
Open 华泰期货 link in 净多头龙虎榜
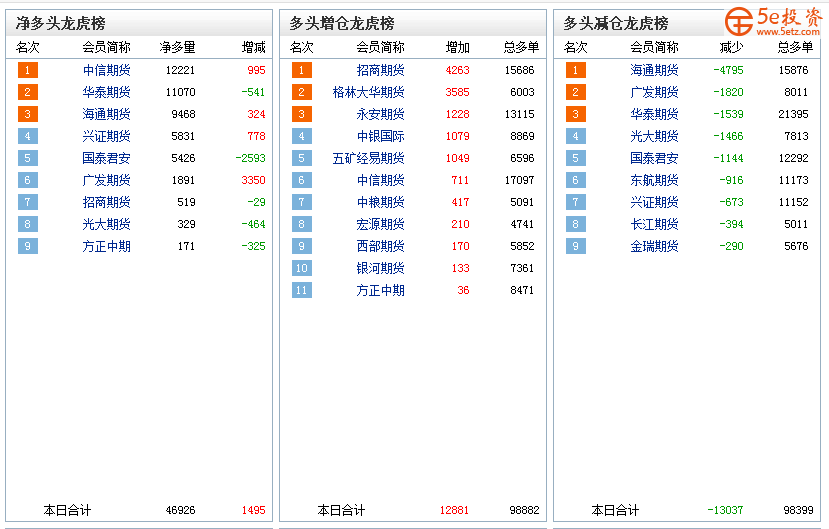point(106,92)
